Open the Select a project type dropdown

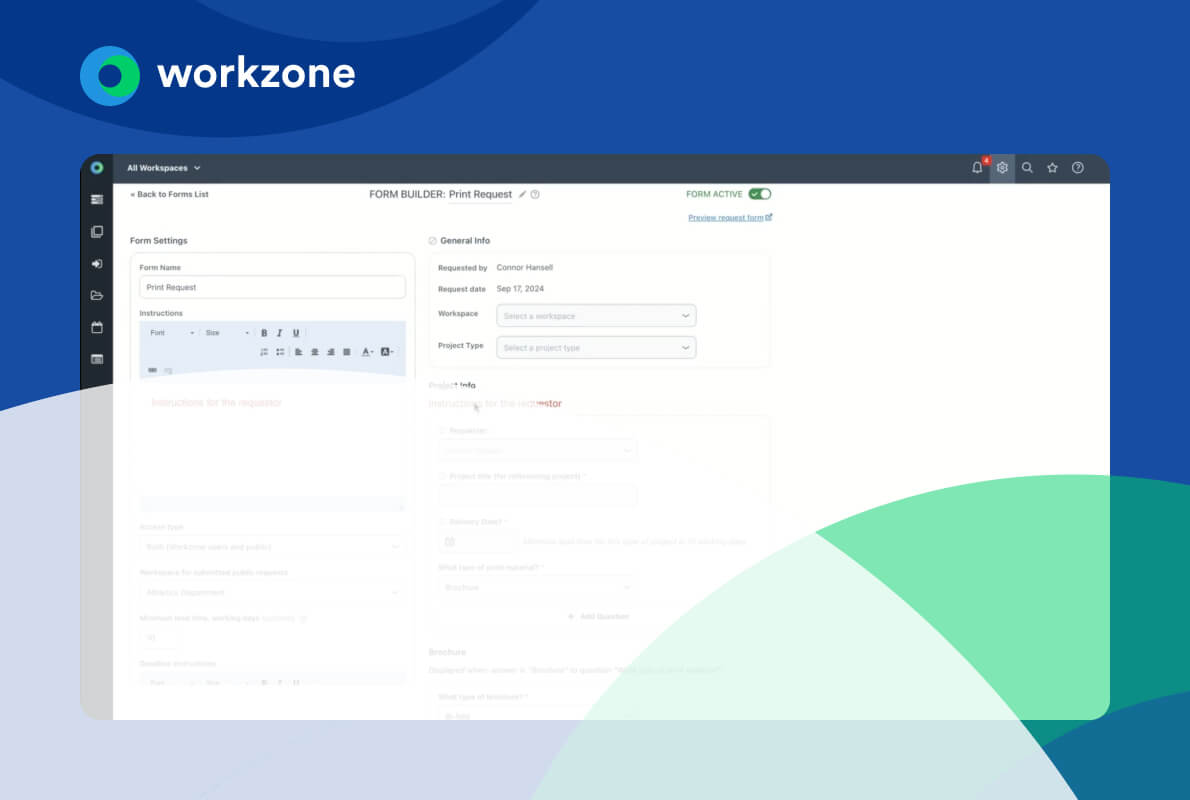click(596, 347)
